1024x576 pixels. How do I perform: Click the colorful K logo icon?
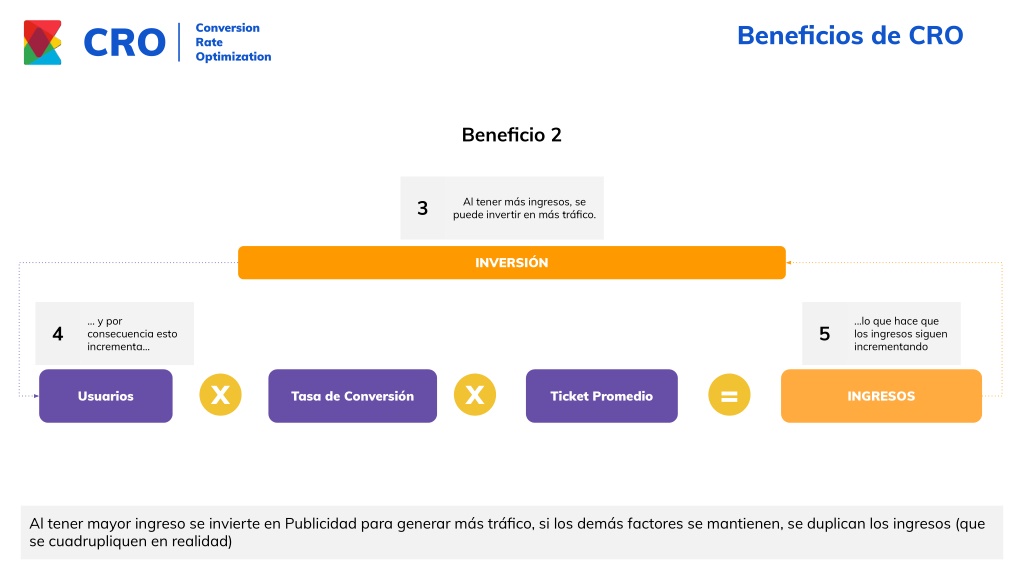[x=42, y=42]
